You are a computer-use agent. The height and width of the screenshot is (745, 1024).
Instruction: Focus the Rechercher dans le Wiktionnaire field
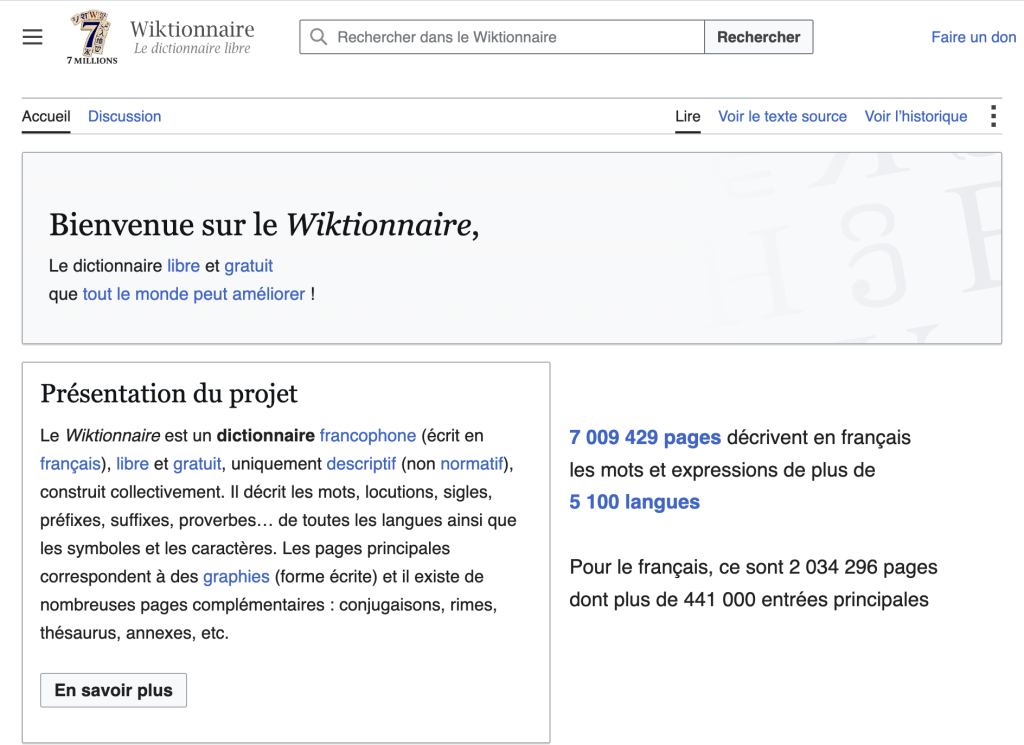click(502, 37)
